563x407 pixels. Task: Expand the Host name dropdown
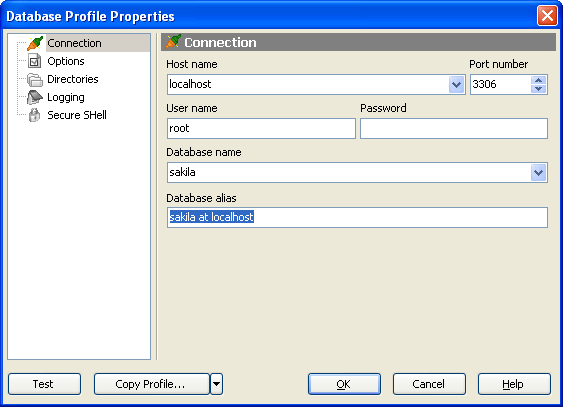456,85
